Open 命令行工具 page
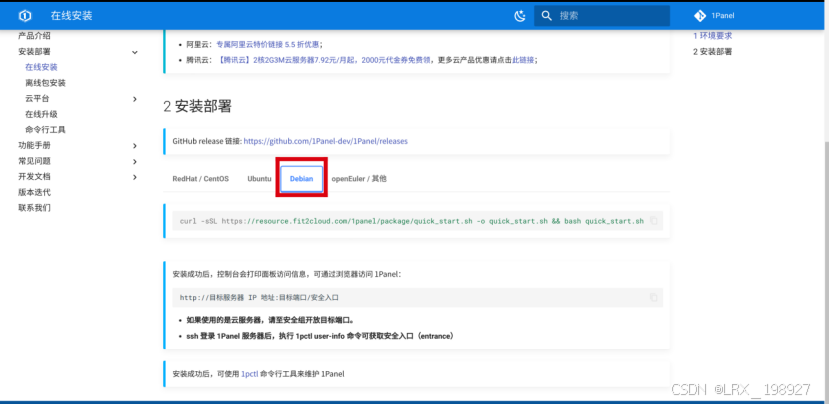Image resolution: width=830 pixels, height=405 pixels. [46, 130]
